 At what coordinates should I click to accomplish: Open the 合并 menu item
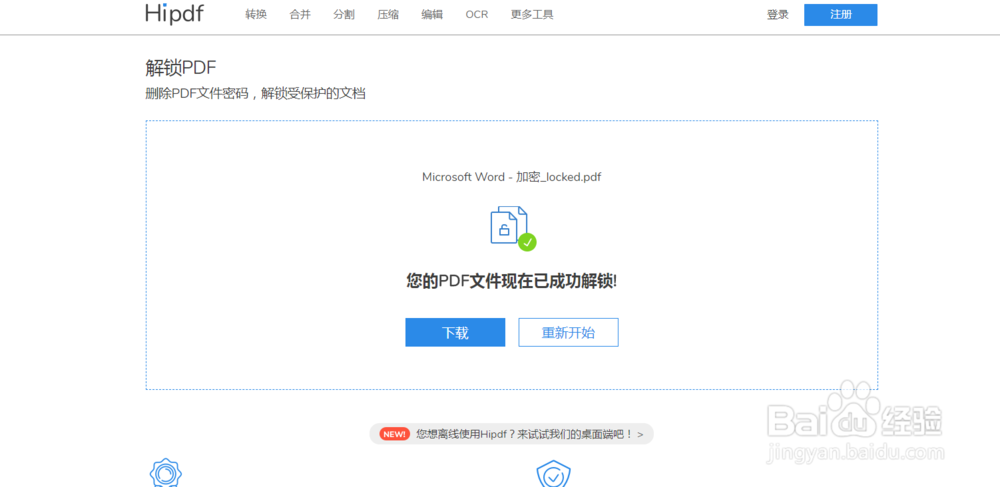pyautogui.click(x=300, y=14)
